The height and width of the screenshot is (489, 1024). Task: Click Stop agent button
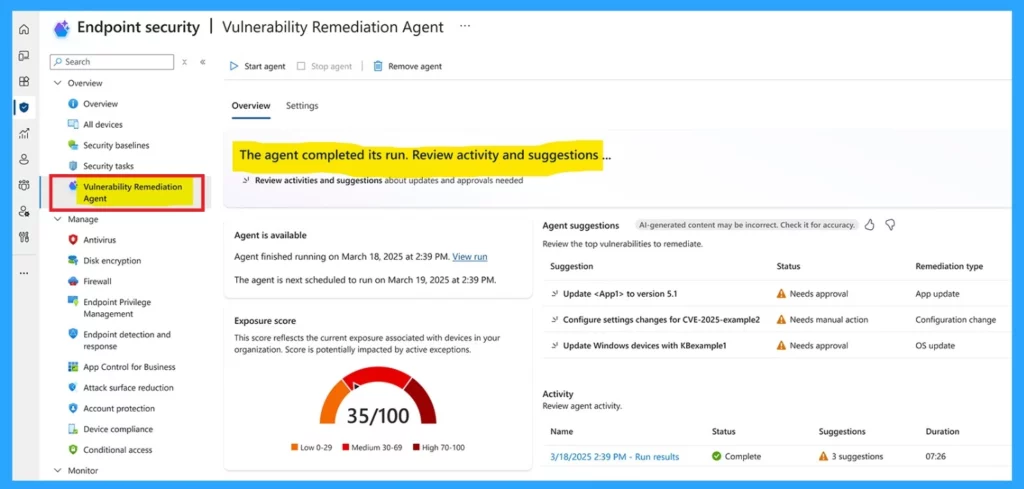[x=324, y=66]
